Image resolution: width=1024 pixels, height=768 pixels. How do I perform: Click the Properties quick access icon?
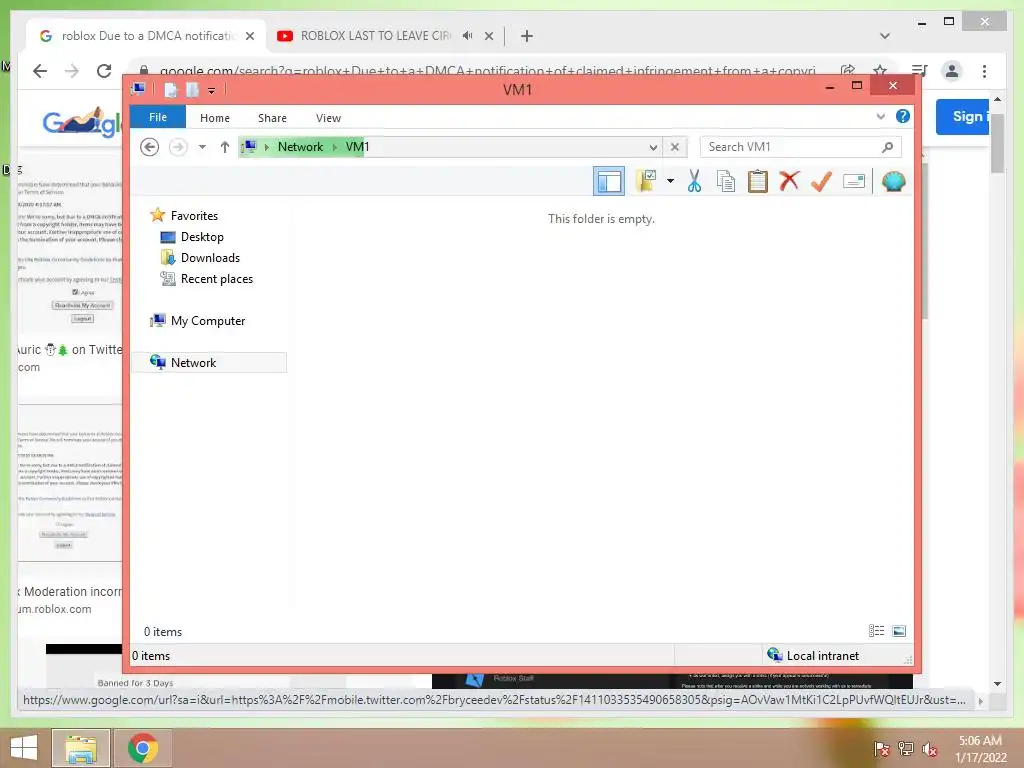170,89
